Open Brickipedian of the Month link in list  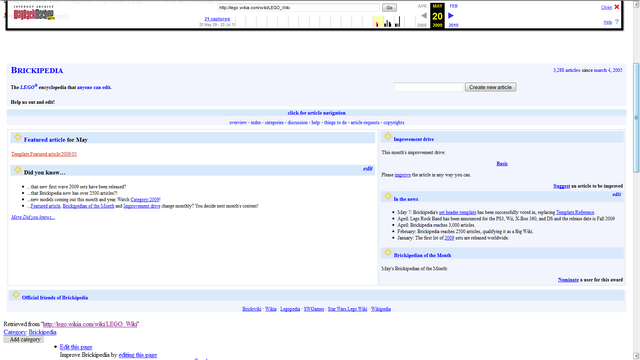click(88, 206)
